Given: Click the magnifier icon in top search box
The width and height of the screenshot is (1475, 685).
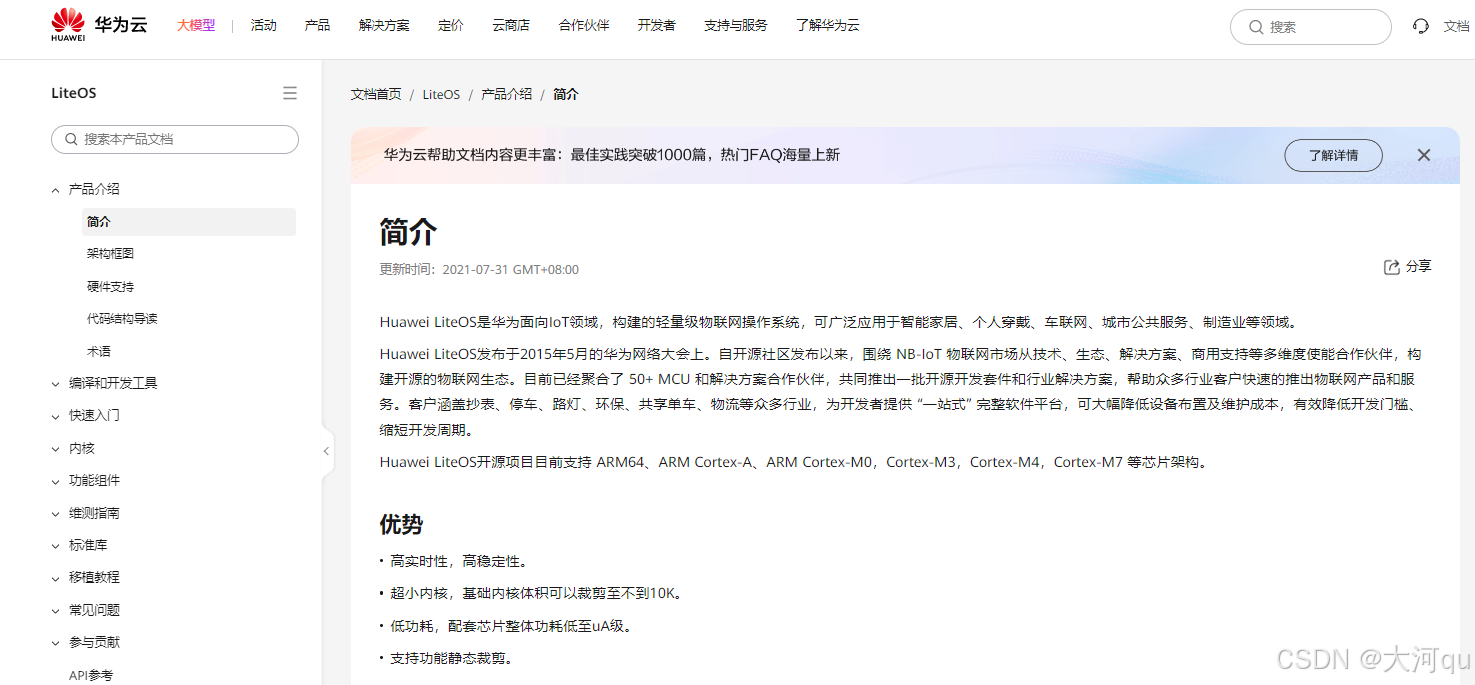Looking at the screenshot, I should tap(1256, 27).
